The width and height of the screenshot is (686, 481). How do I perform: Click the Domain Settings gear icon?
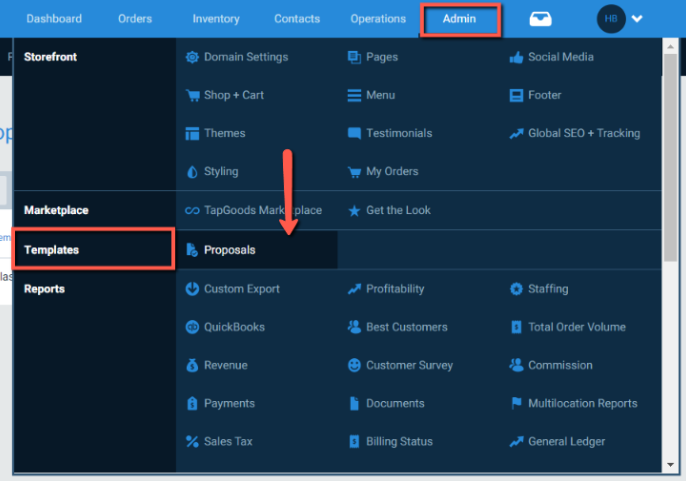tap(192, 57)
